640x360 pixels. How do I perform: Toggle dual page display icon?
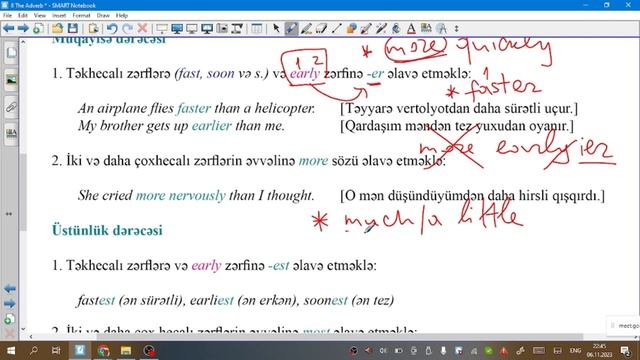coord(207,29)
